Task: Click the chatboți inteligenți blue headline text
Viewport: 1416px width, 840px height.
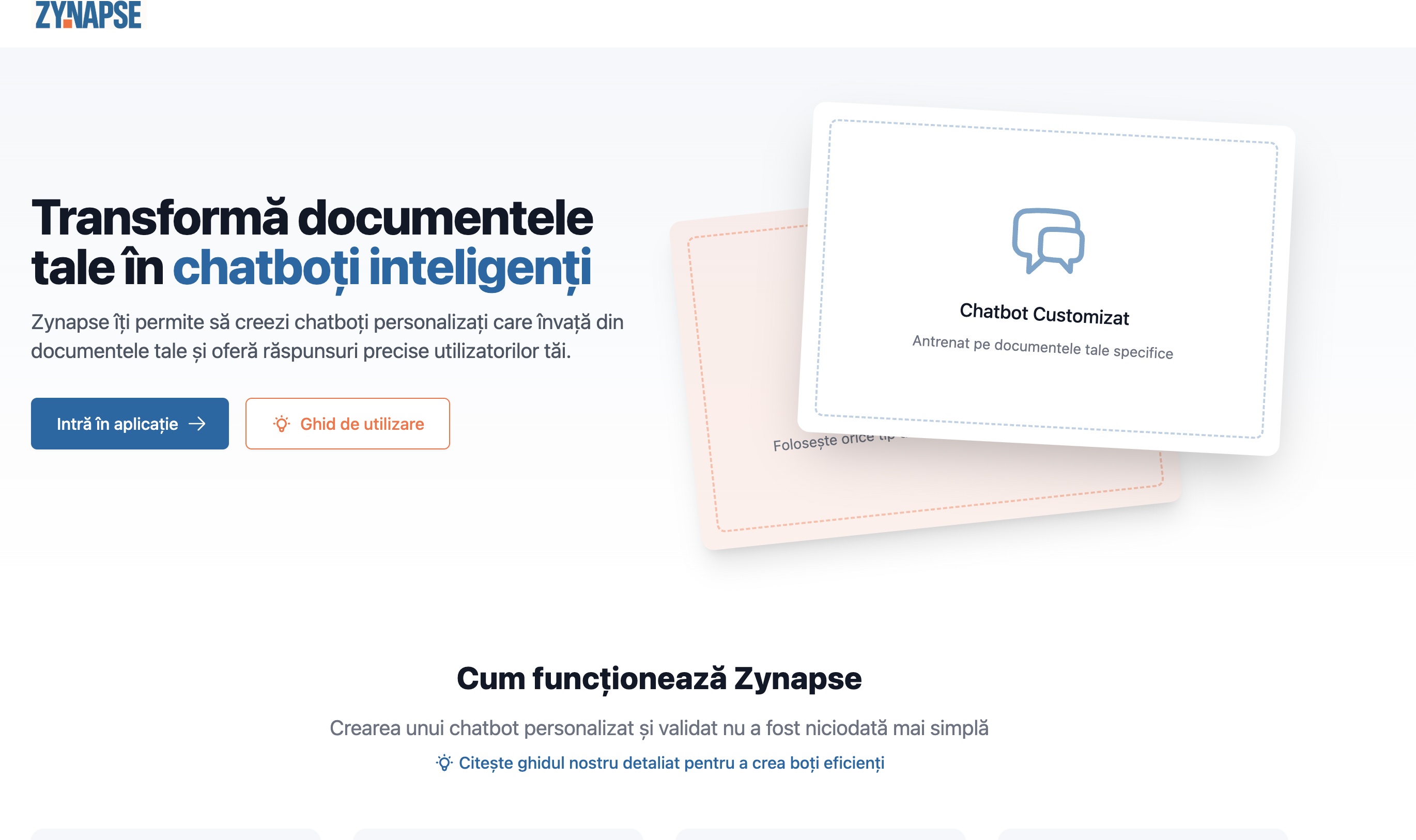Action: (382, 268)
